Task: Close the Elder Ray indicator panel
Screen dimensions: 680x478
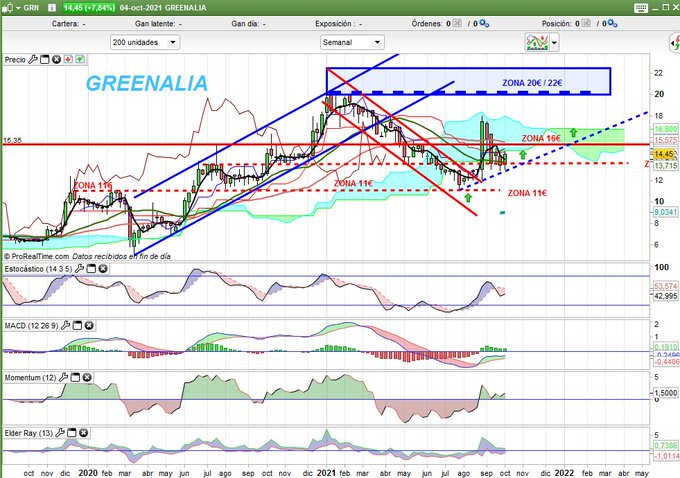Action: [x=83, y=432]
